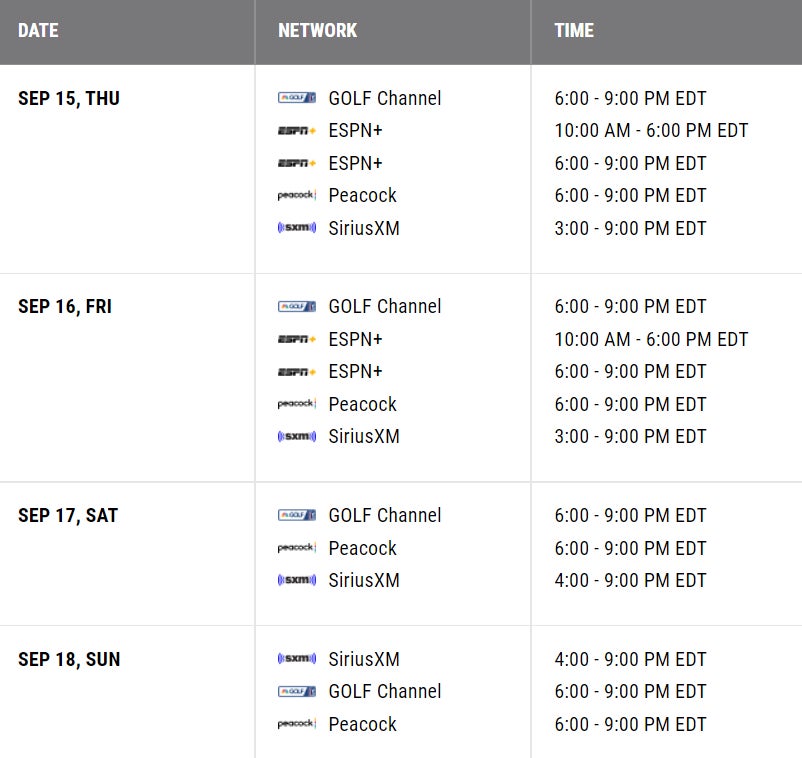802x758 pixels.
Task: Click Saturday's 4:00 - 9:00 PM EDT time
Action: pyautogui.click(x=630, y=580)
